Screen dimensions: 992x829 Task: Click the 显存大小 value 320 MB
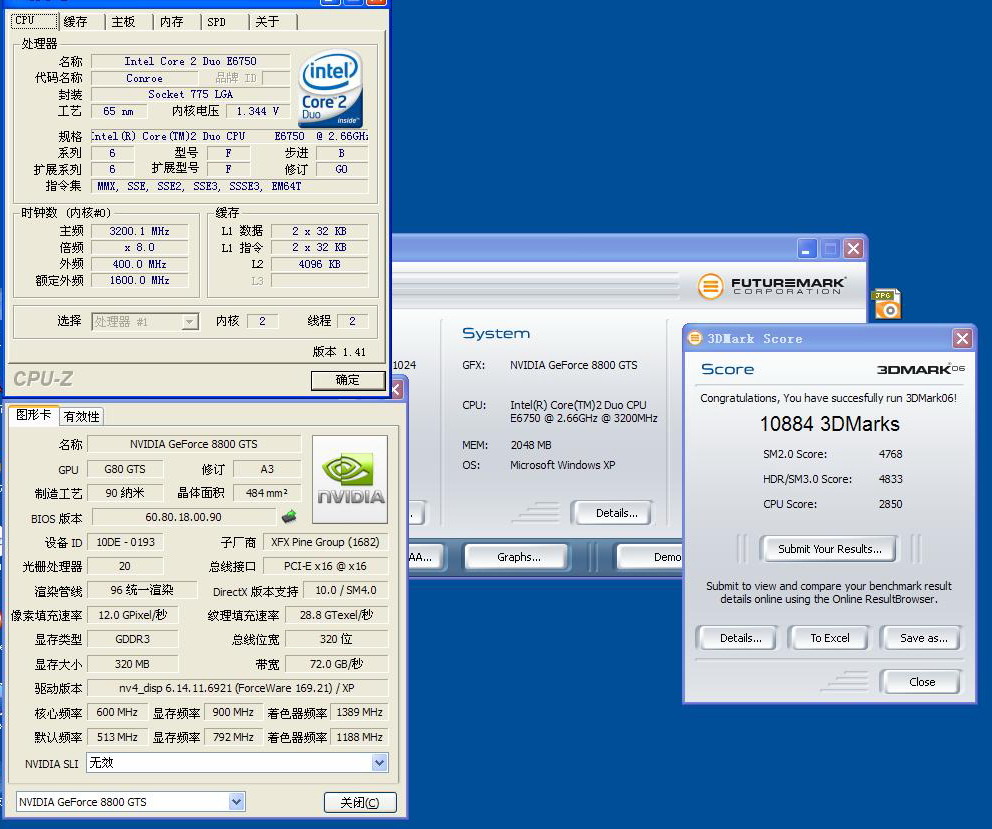[x=132, y=664]
